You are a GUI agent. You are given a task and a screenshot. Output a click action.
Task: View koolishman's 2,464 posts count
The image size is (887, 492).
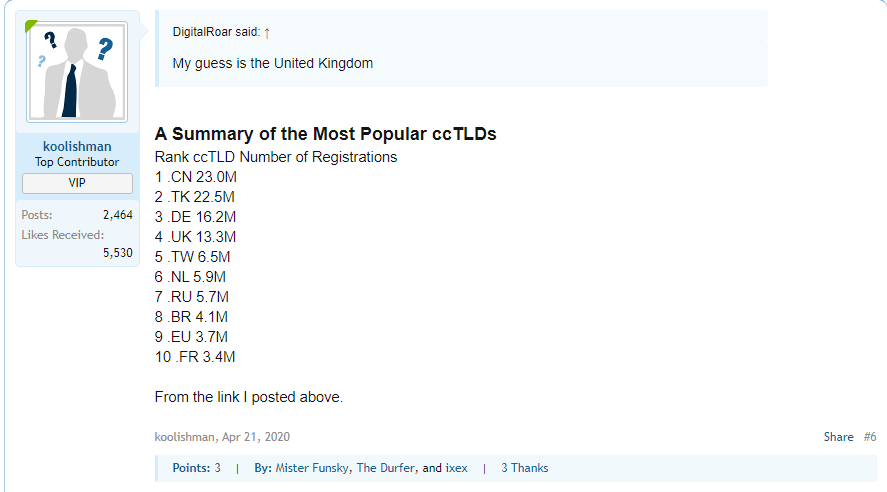click(117, 215)
